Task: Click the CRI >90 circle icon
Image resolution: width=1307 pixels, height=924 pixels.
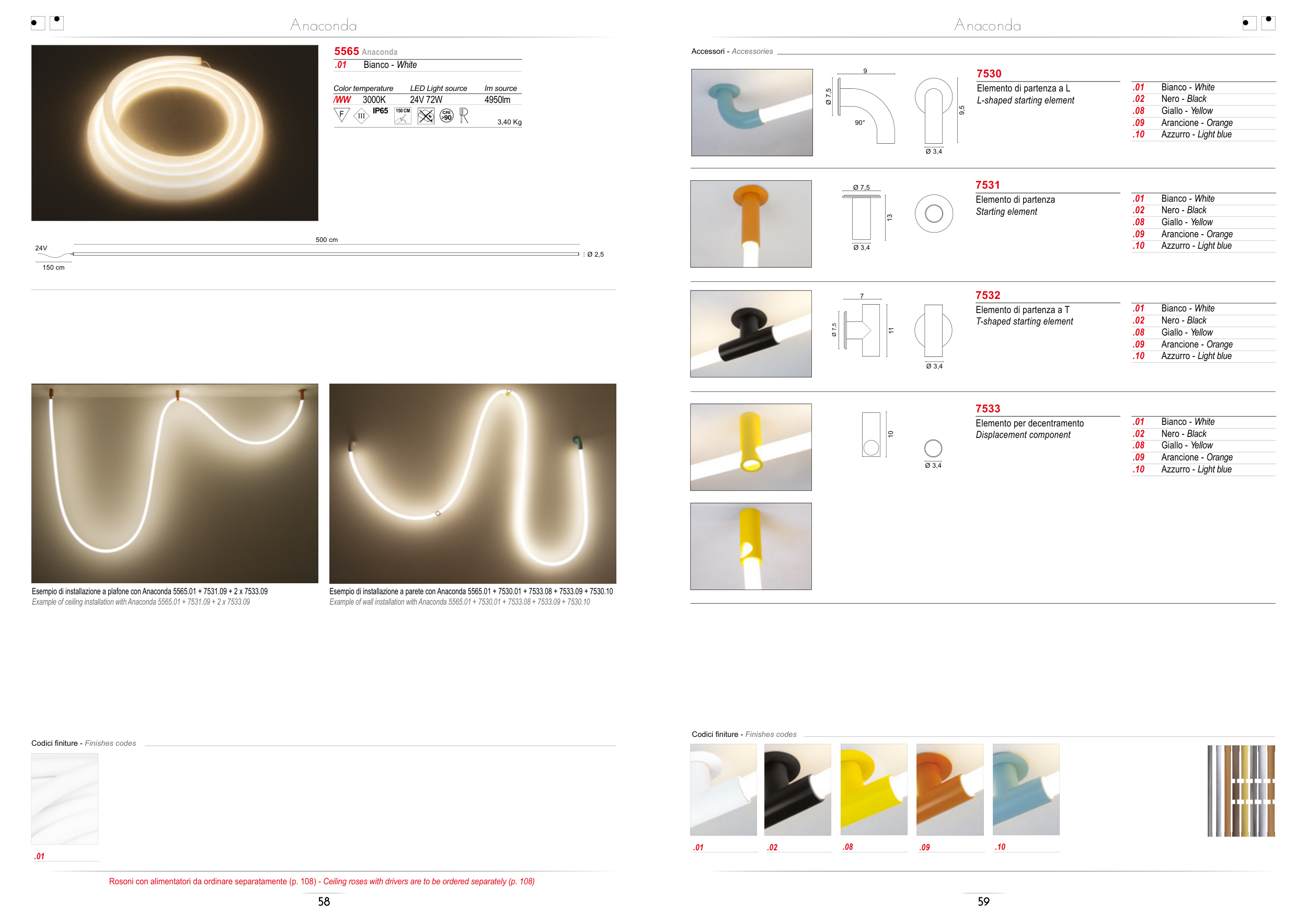Action: coord(447,115)
